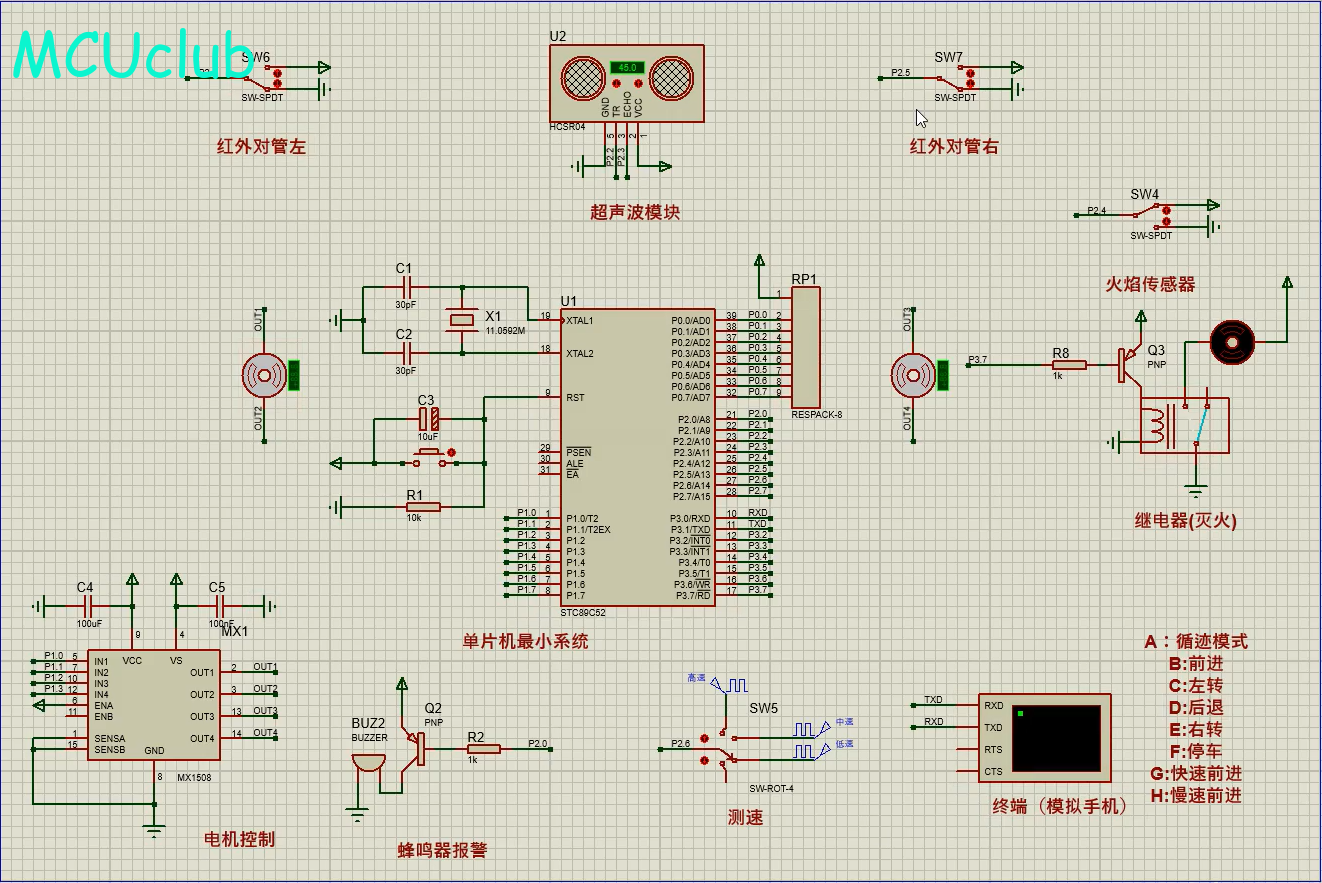Select capacitor C2

tap(405, 353)
